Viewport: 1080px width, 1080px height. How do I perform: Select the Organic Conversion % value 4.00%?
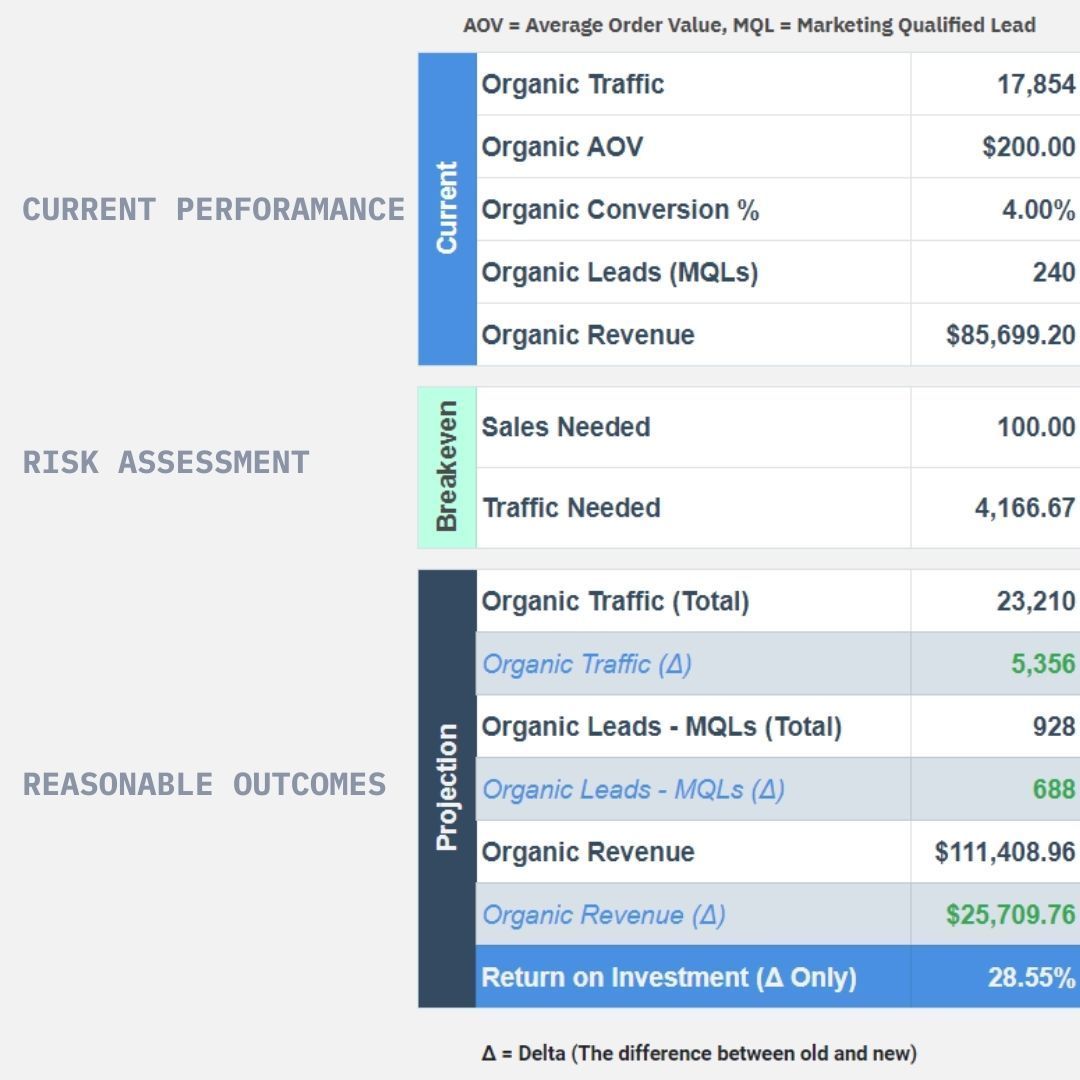(1038, 209)
